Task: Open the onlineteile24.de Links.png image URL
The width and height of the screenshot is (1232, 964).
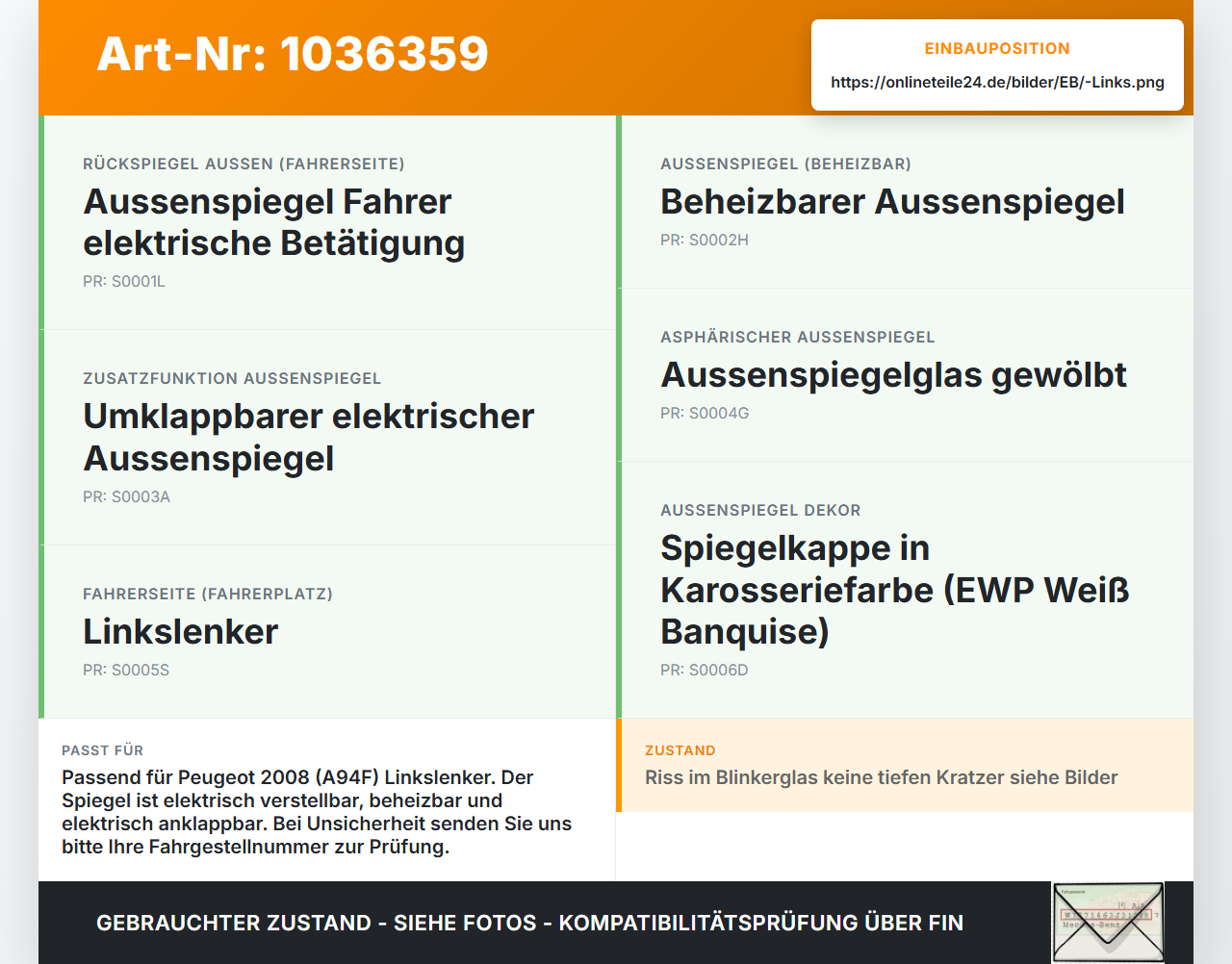Action: [997, 82]
